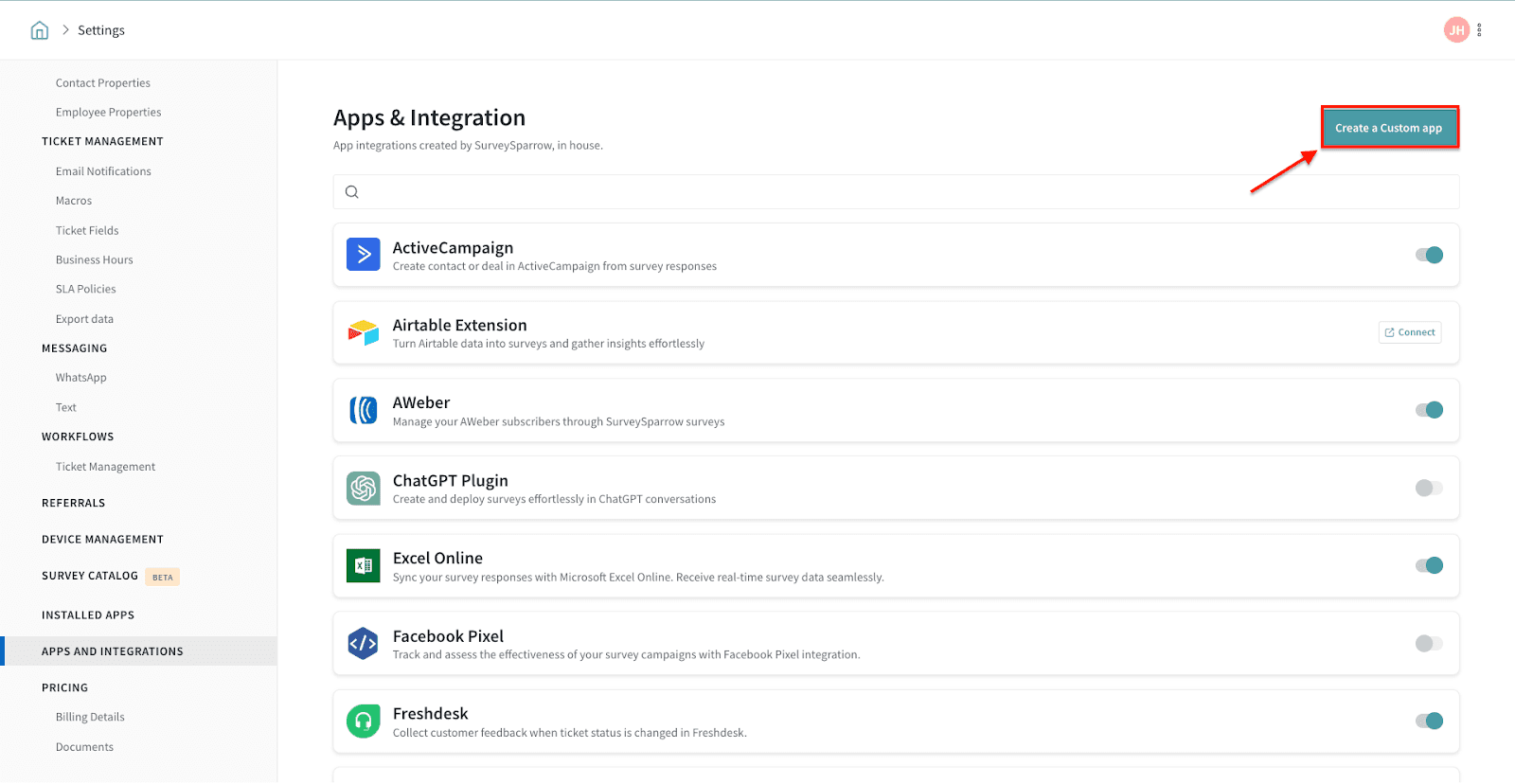Disable the ActiveCampaign integration toggle
The image size is (1515, 784).
[1429, 255]
